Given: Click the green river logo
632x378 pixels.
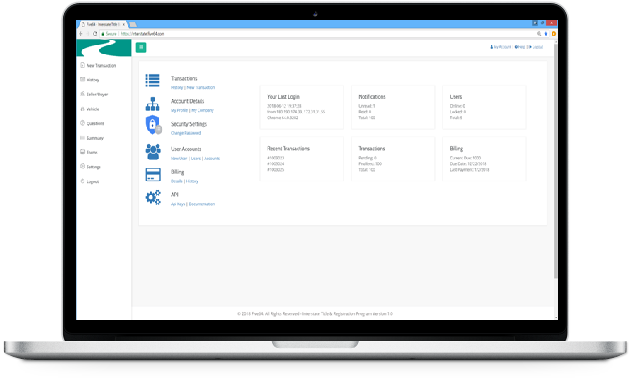Looking at the screenshot, I should point(104,48).
